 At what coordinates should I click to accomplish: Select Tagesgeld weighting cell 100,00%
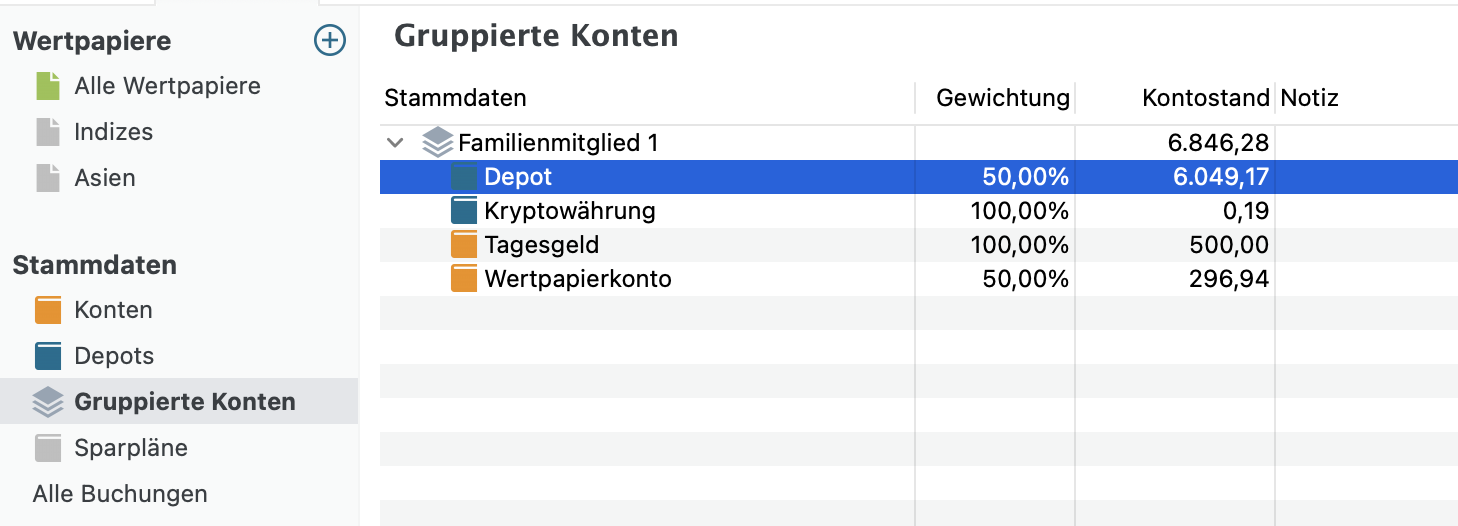click(x=1019, y=245)
